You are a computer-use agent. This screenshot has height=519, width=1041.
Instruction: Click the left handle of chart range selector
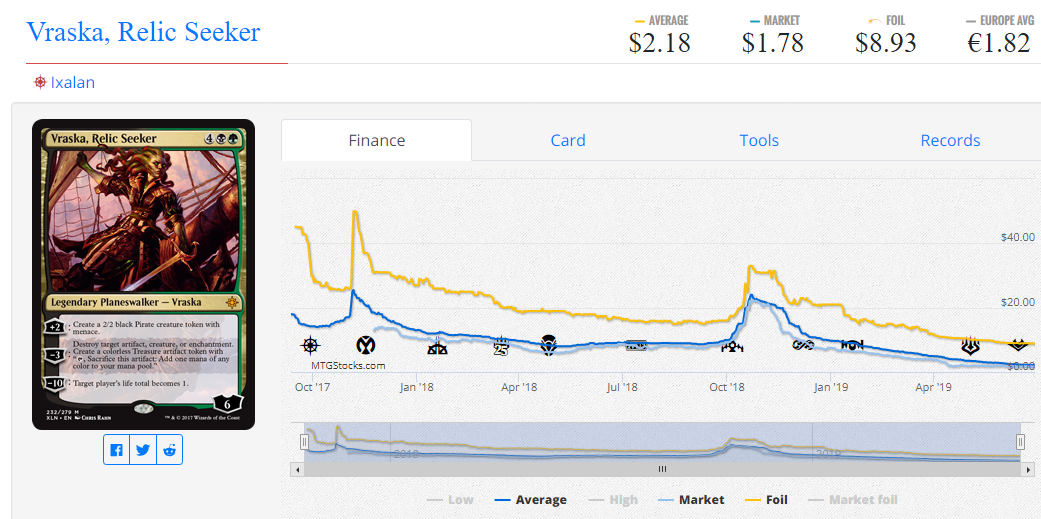coord(304,441)
